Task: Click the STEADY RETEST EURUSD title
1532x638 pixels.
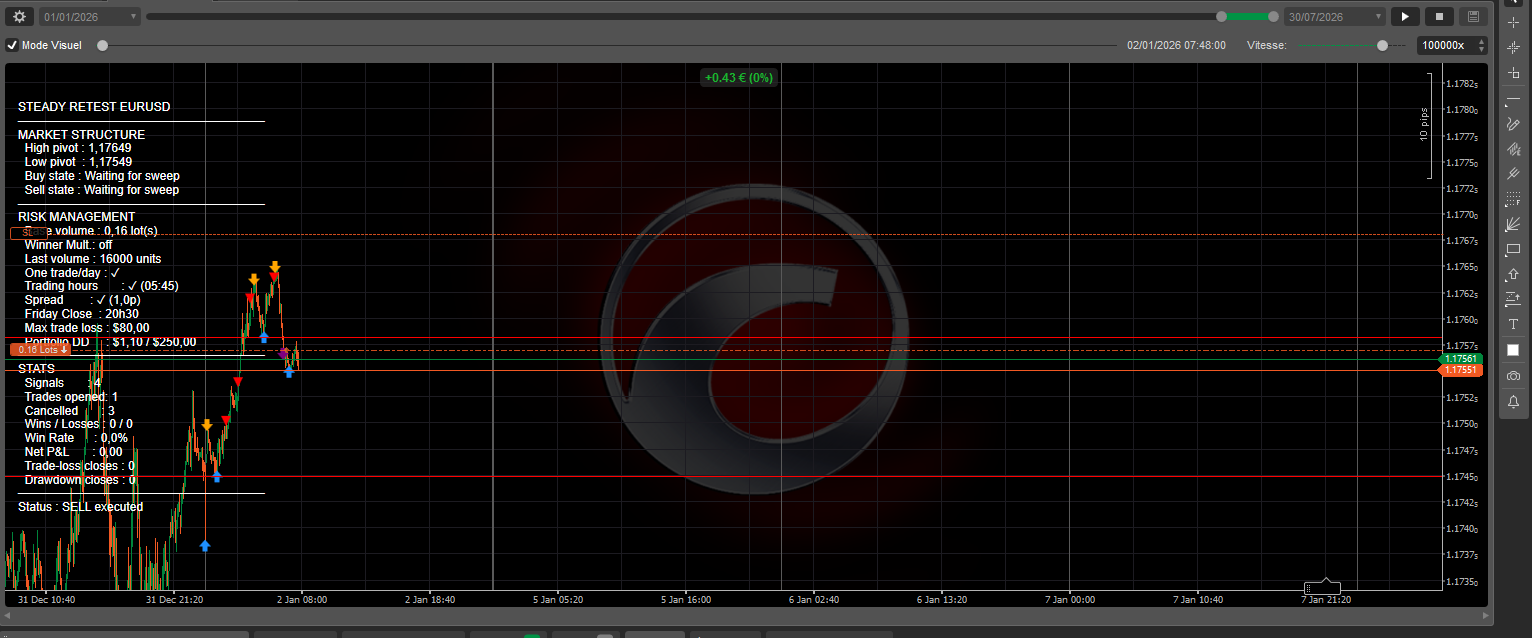Action: [94, 107]
